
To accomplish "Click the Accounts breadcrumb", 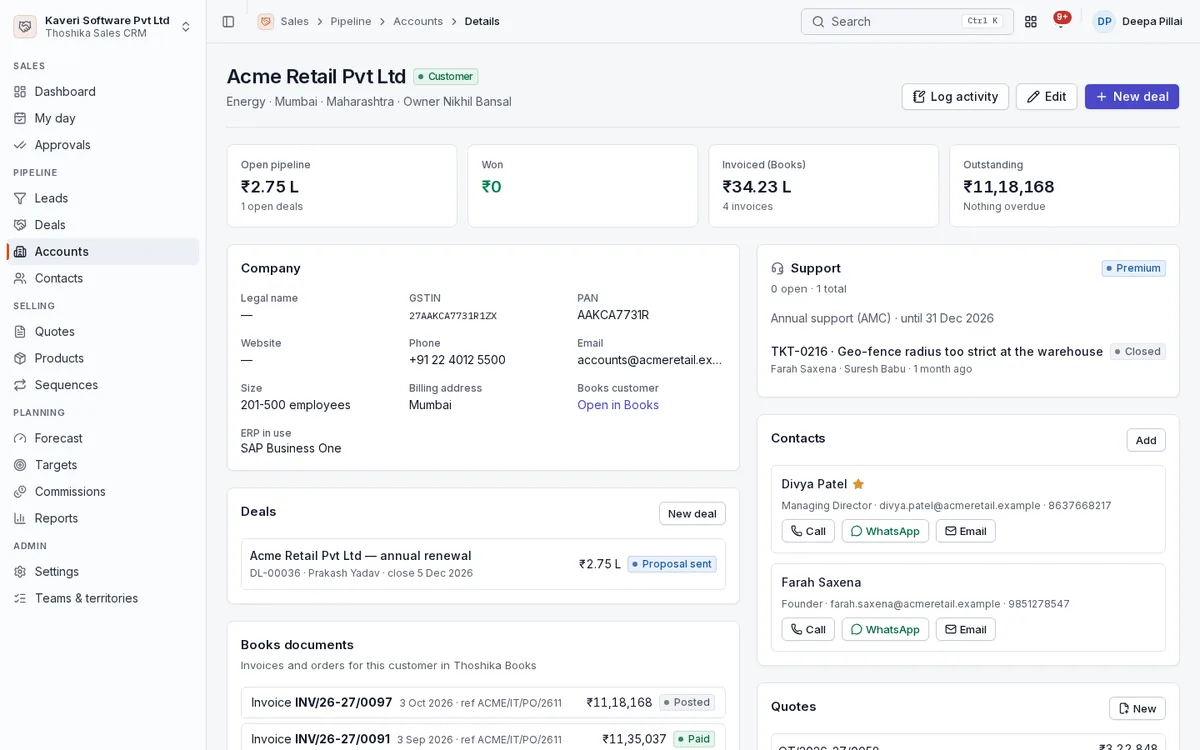I will (418, 21).
